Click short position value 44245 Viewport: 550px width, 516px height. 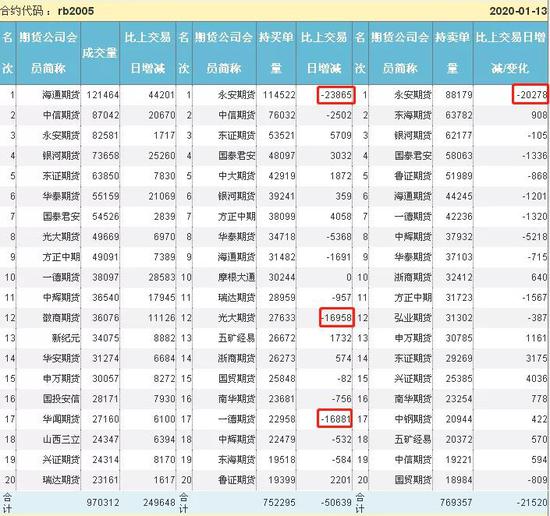pos(459,196)
